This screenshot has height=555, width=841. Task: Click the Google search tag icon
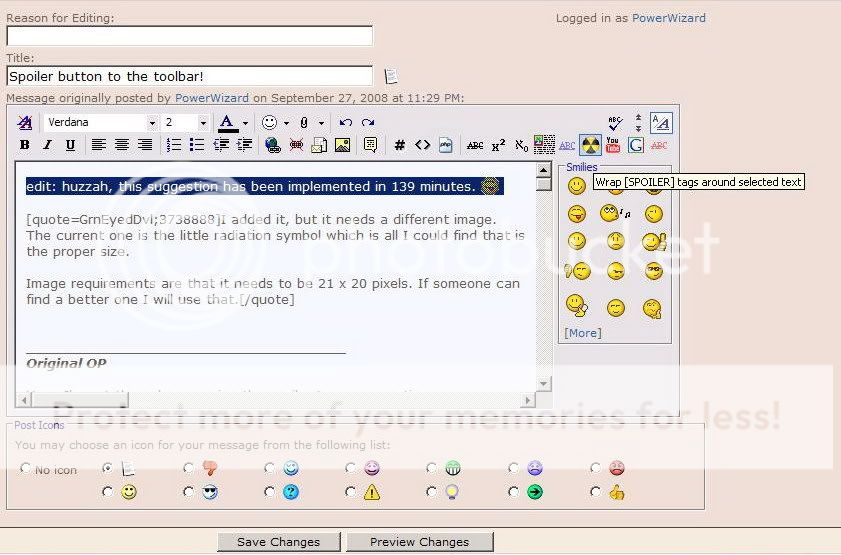coord(635,145)
